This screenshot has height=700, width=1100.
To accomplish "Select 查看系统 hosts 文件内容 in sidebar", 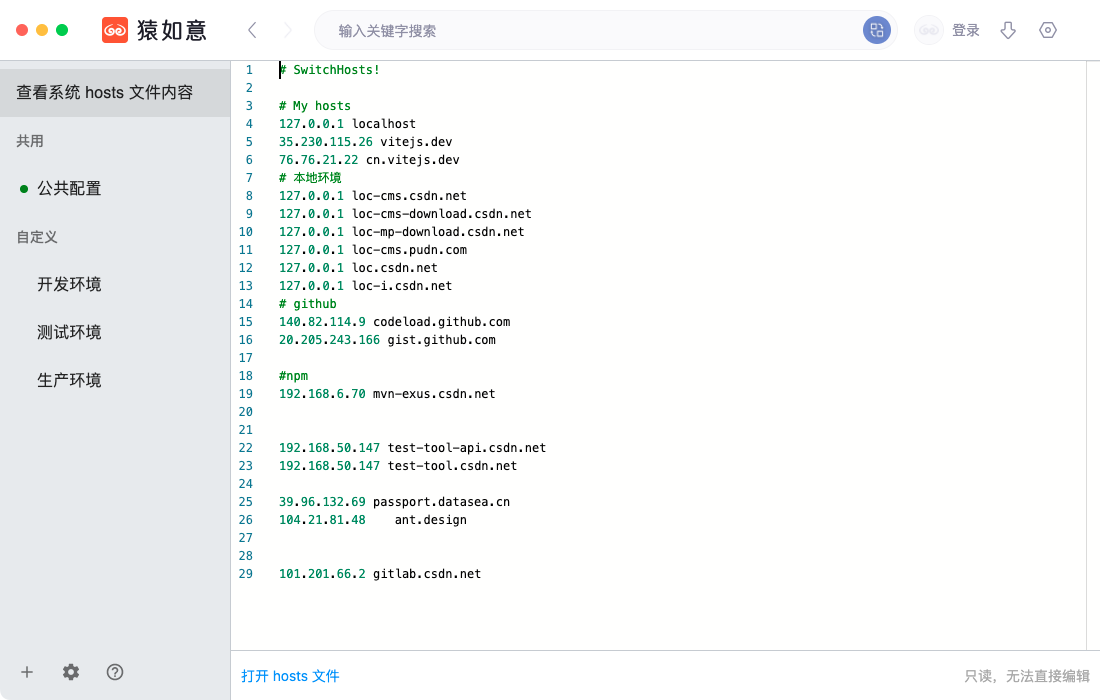I will tap(115, 93).
